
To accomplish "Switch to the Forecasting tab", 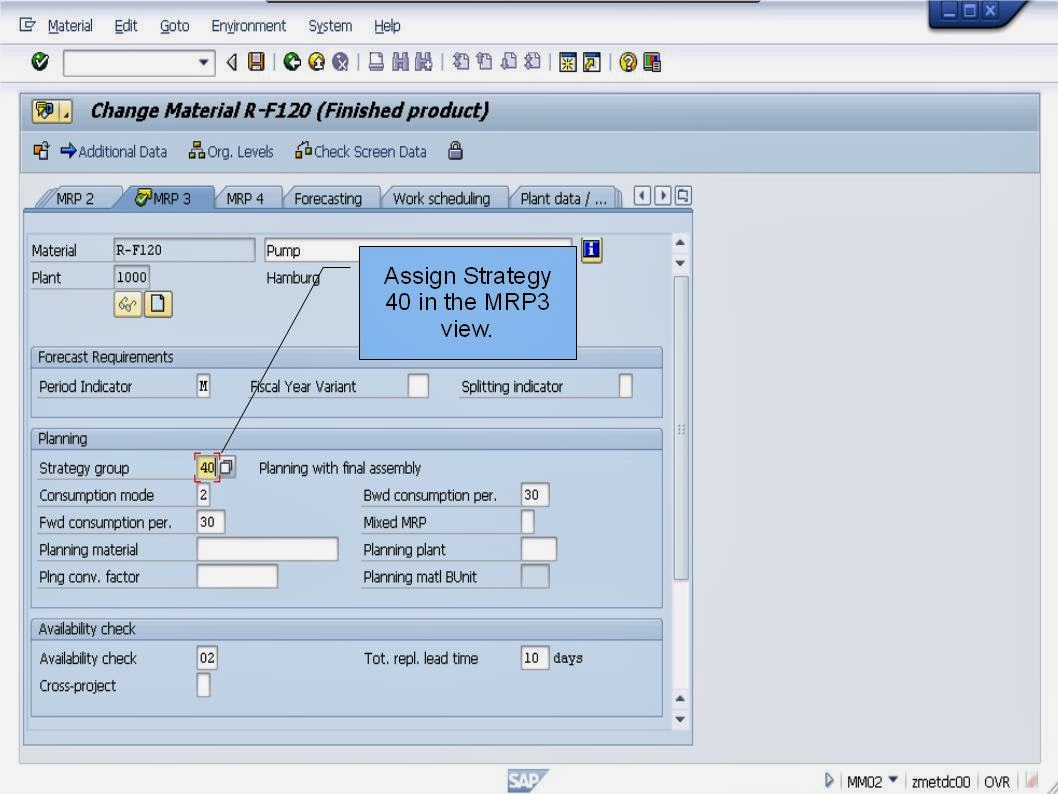I will (x=331, y=197).
